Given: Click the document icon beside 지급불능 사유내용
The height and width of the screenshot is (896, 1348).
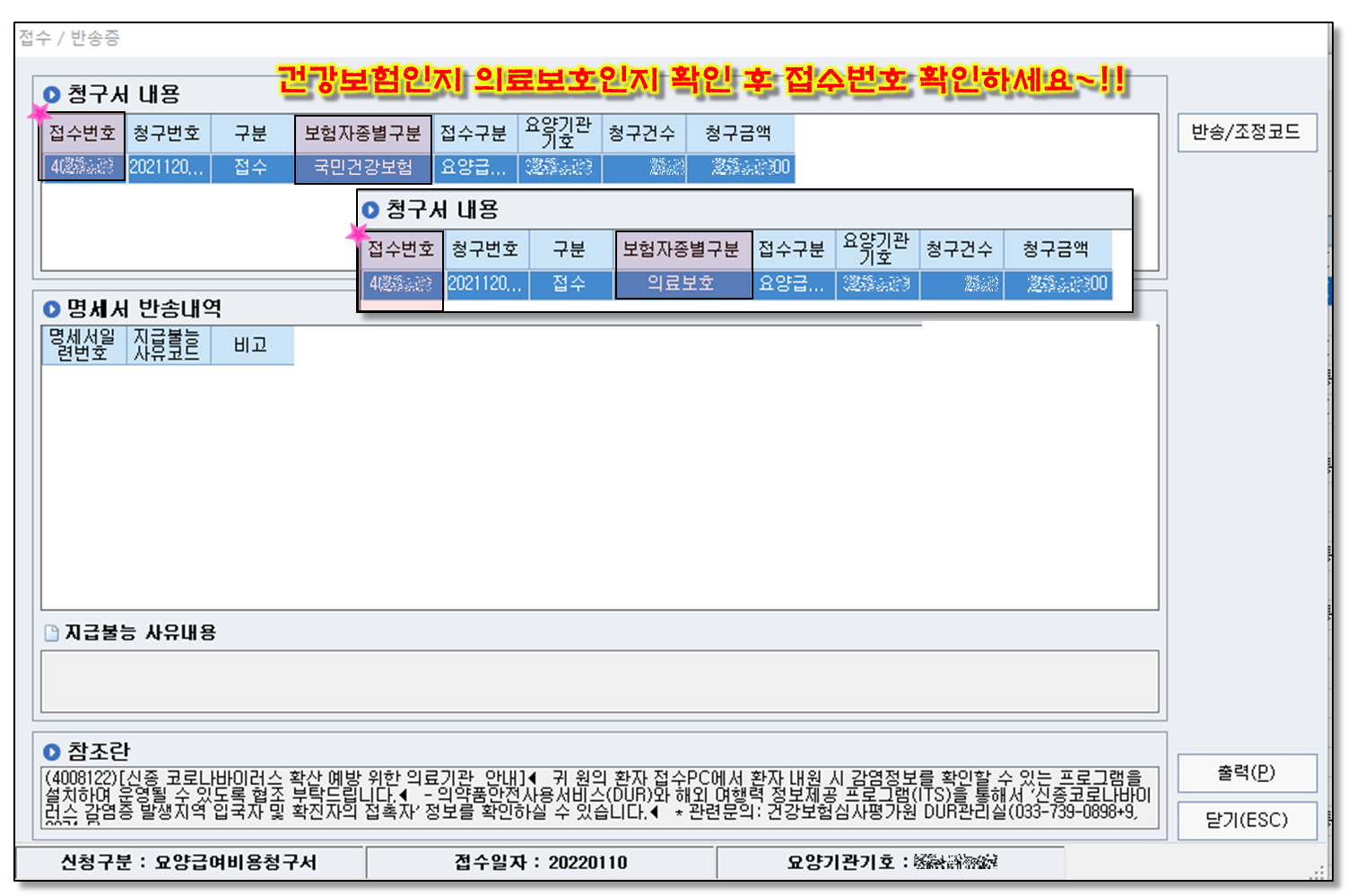Looking at the screenshot, I should (x=52, y=633).
